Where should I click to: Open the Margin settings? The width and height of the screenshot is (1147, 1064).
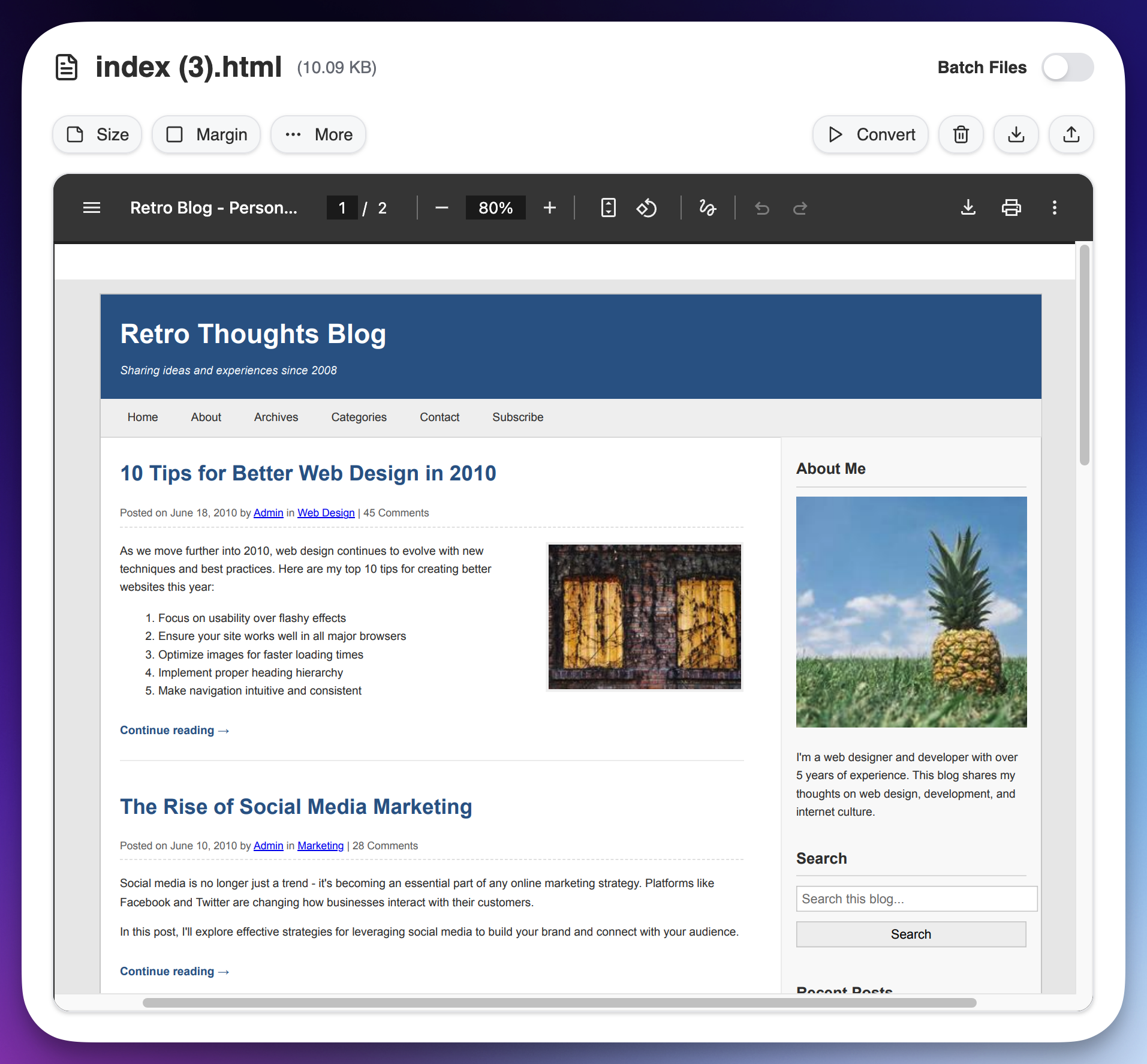206,134
